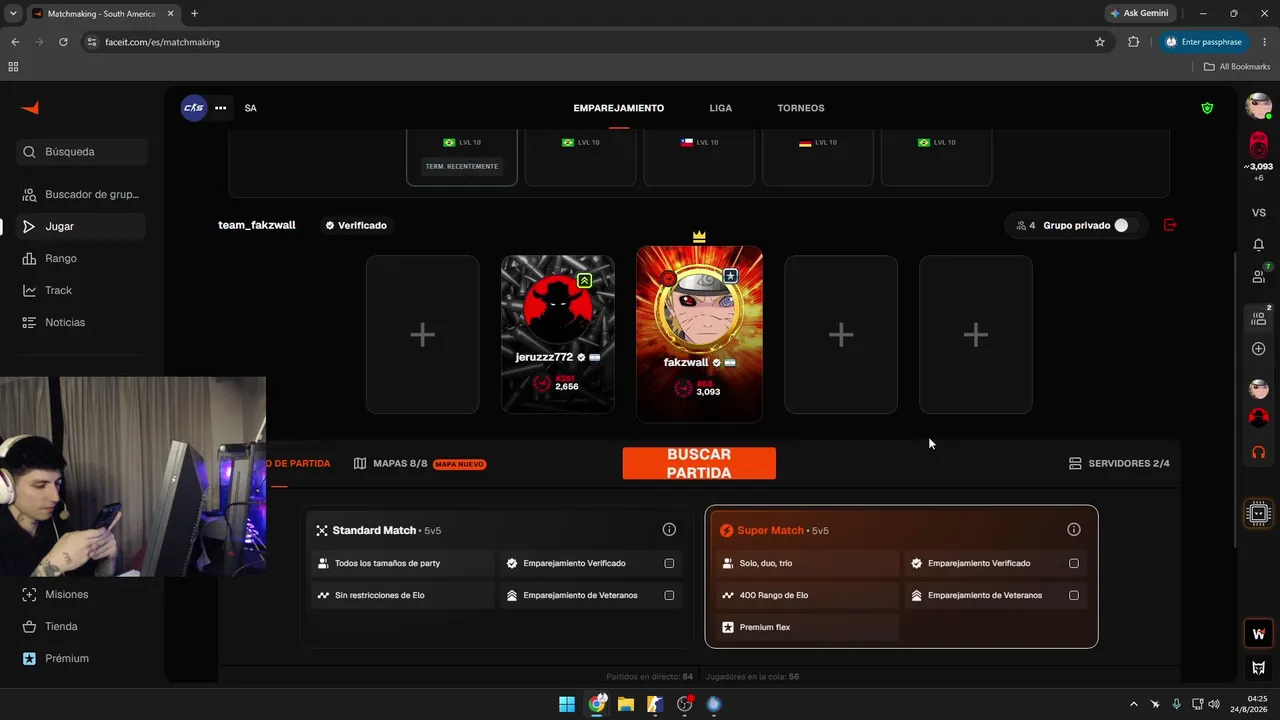Click the 400 Rango de Elo option

[x=806, y=595]
